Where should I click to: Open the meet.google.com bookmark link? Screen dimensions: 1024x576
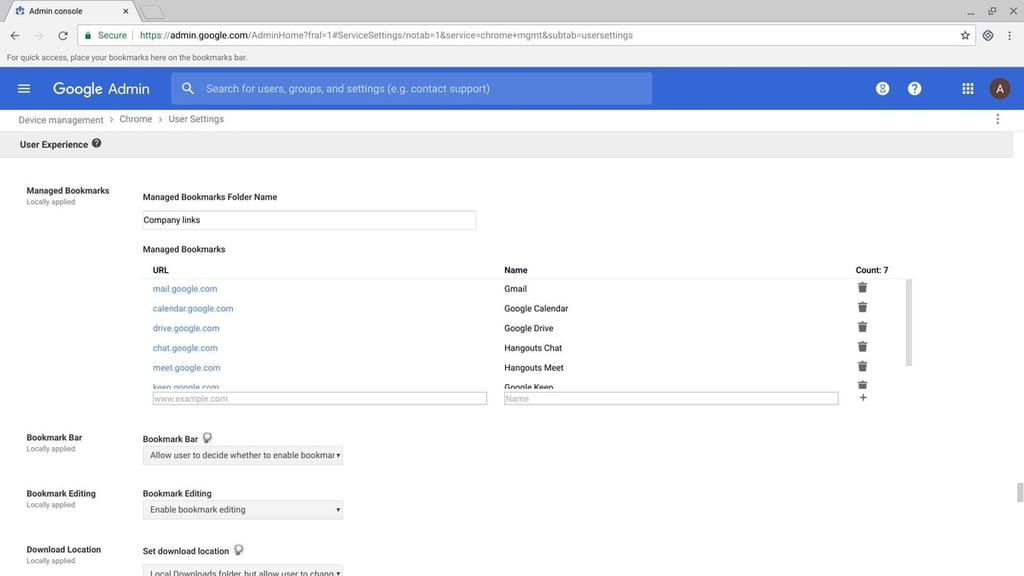[186, 368]
